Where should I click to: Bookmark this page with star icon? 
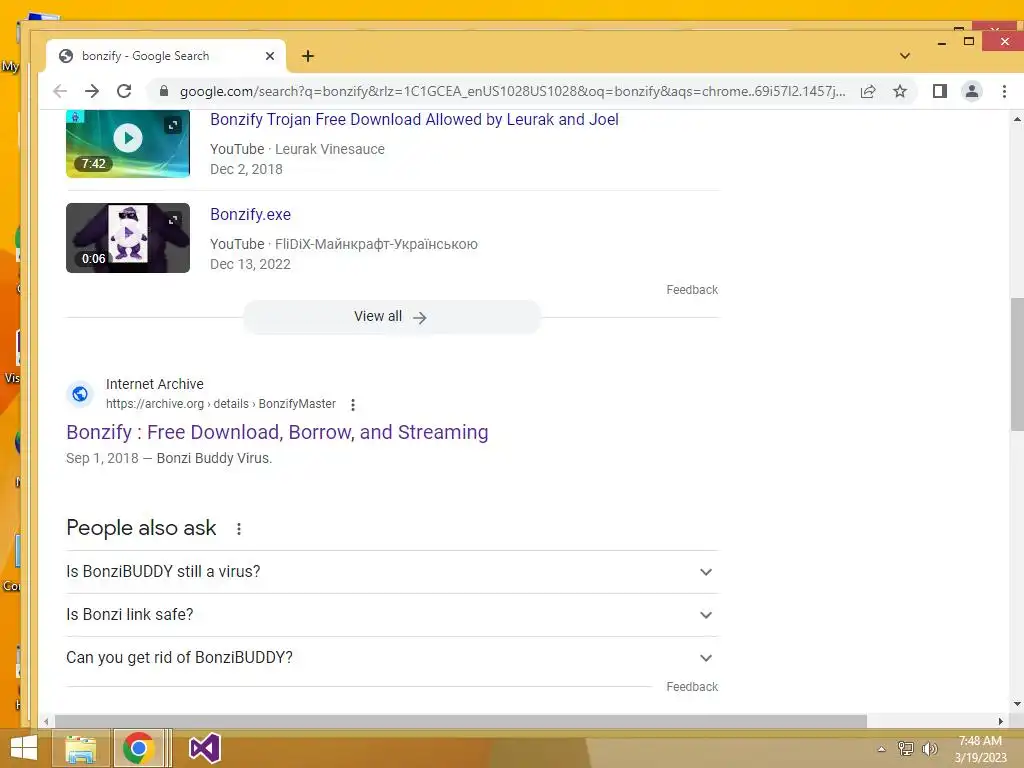[x=900, y=91]
